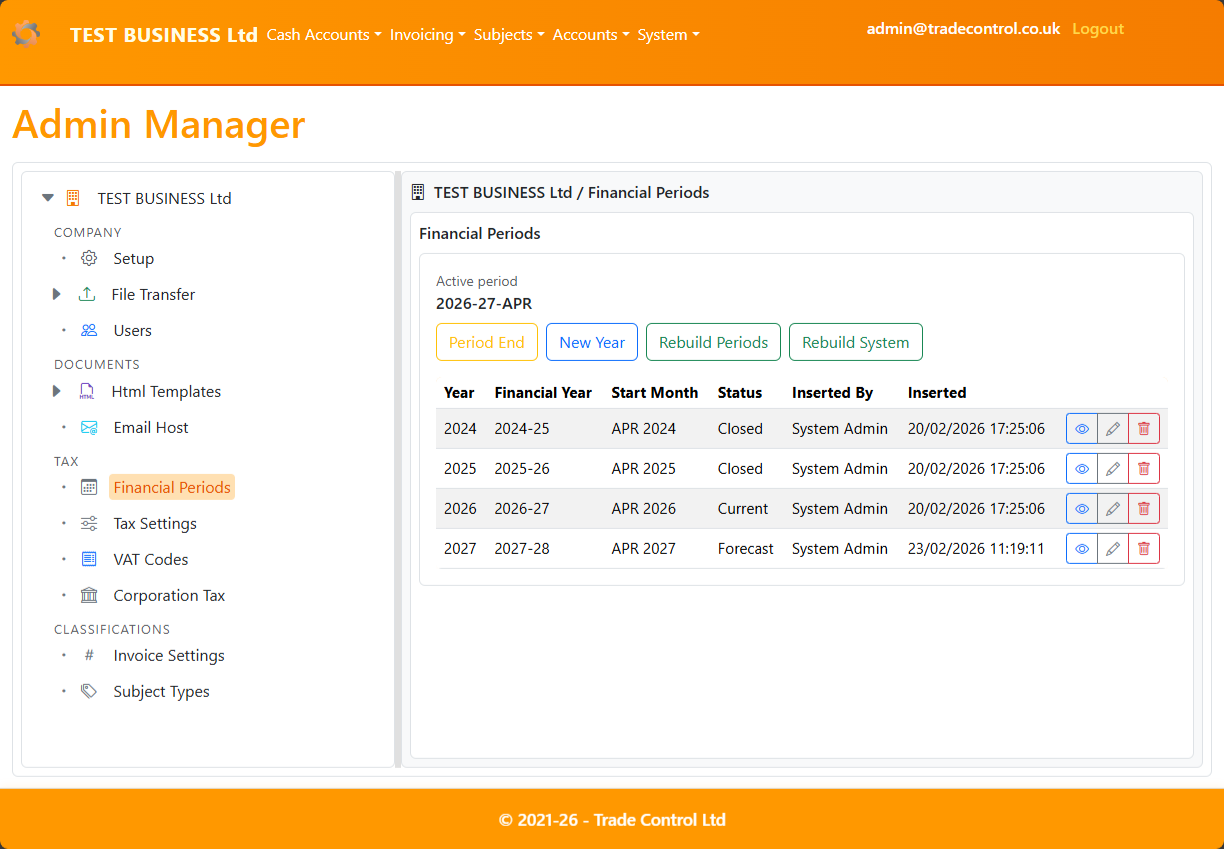Show details of 2027 Forecast via eye icon

pyautogui.click(x=1081, y=548)
